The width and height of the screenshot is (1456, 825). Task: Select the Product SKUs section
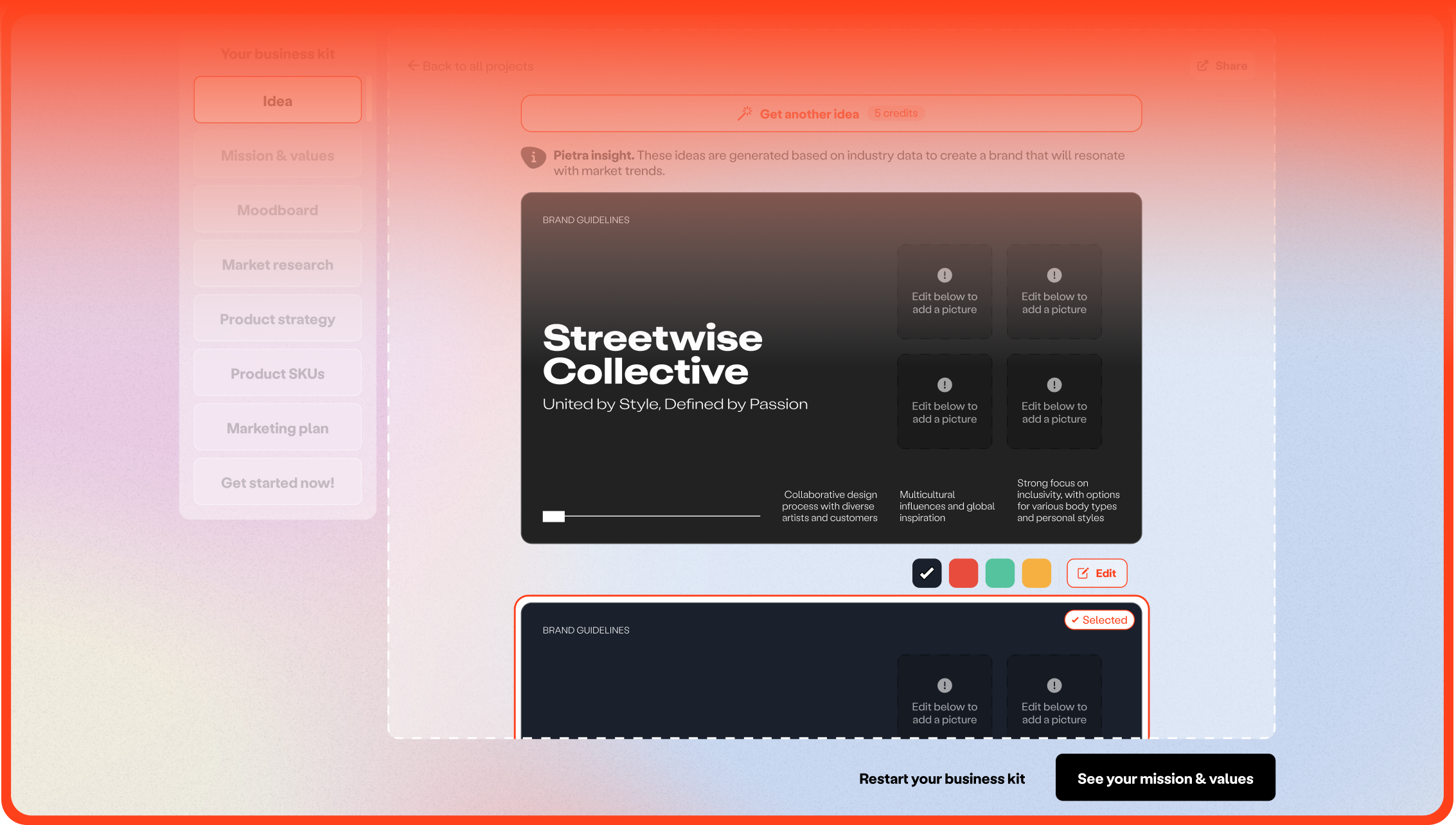pos(278,373)
